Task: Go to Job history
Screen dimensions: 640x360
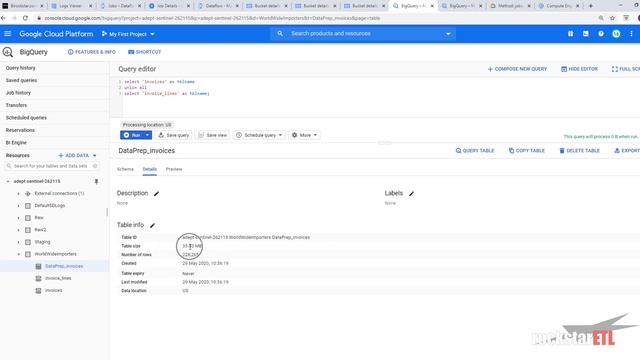Action: tap(18, 93)
